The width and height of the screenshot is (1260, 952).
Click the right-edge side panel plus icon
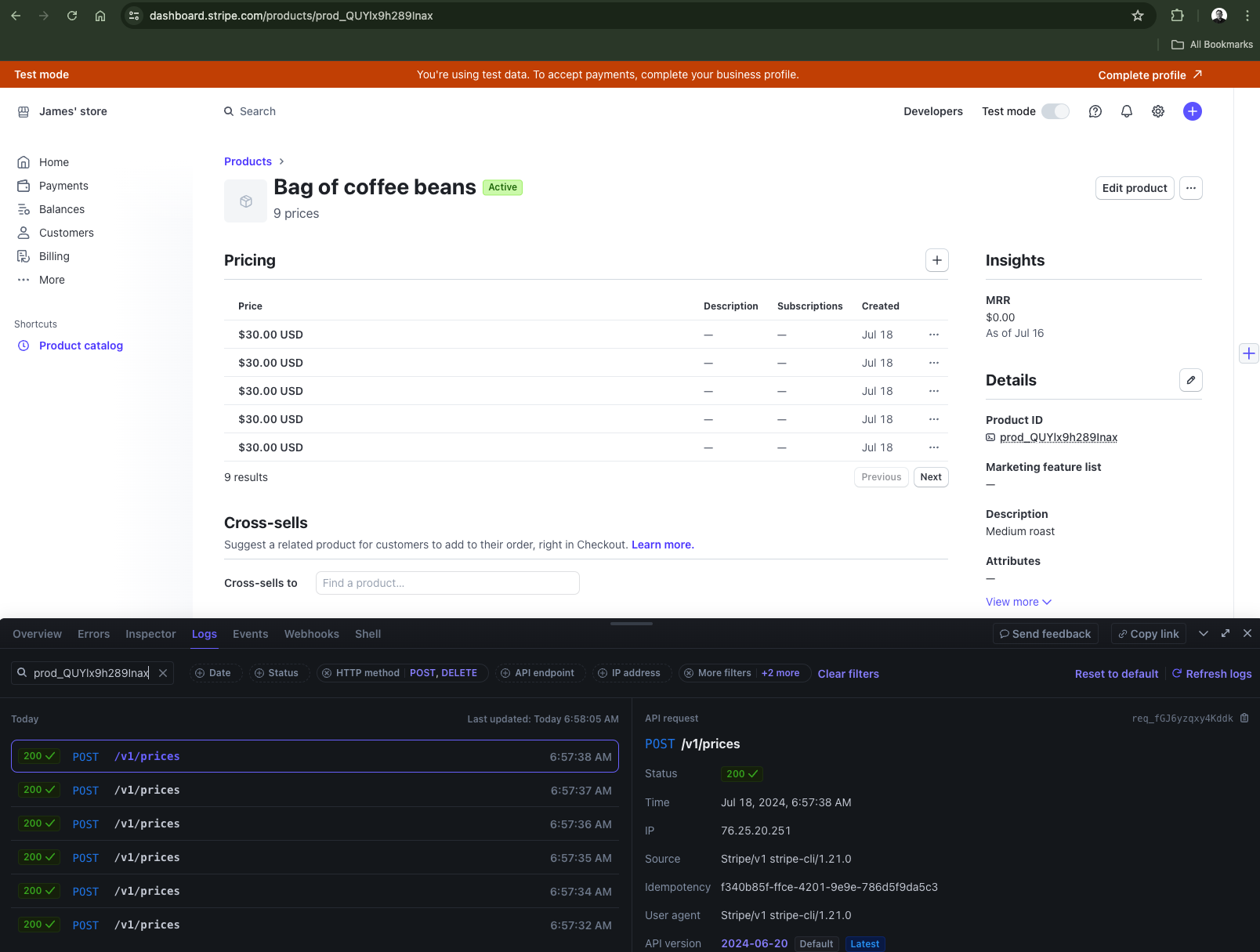[1249, 353]
